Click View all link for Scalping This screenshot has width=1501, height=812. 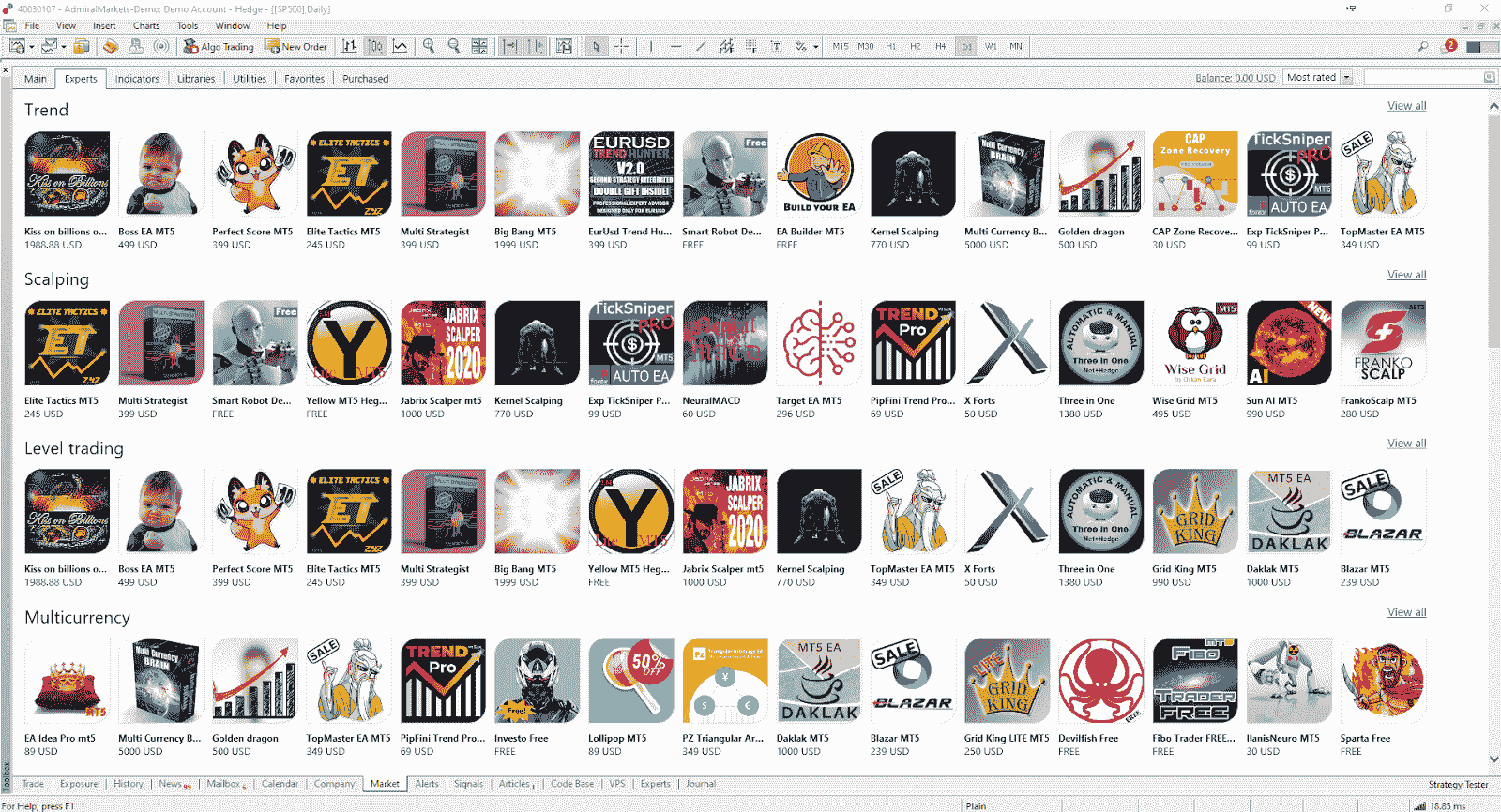(1406, 275)
